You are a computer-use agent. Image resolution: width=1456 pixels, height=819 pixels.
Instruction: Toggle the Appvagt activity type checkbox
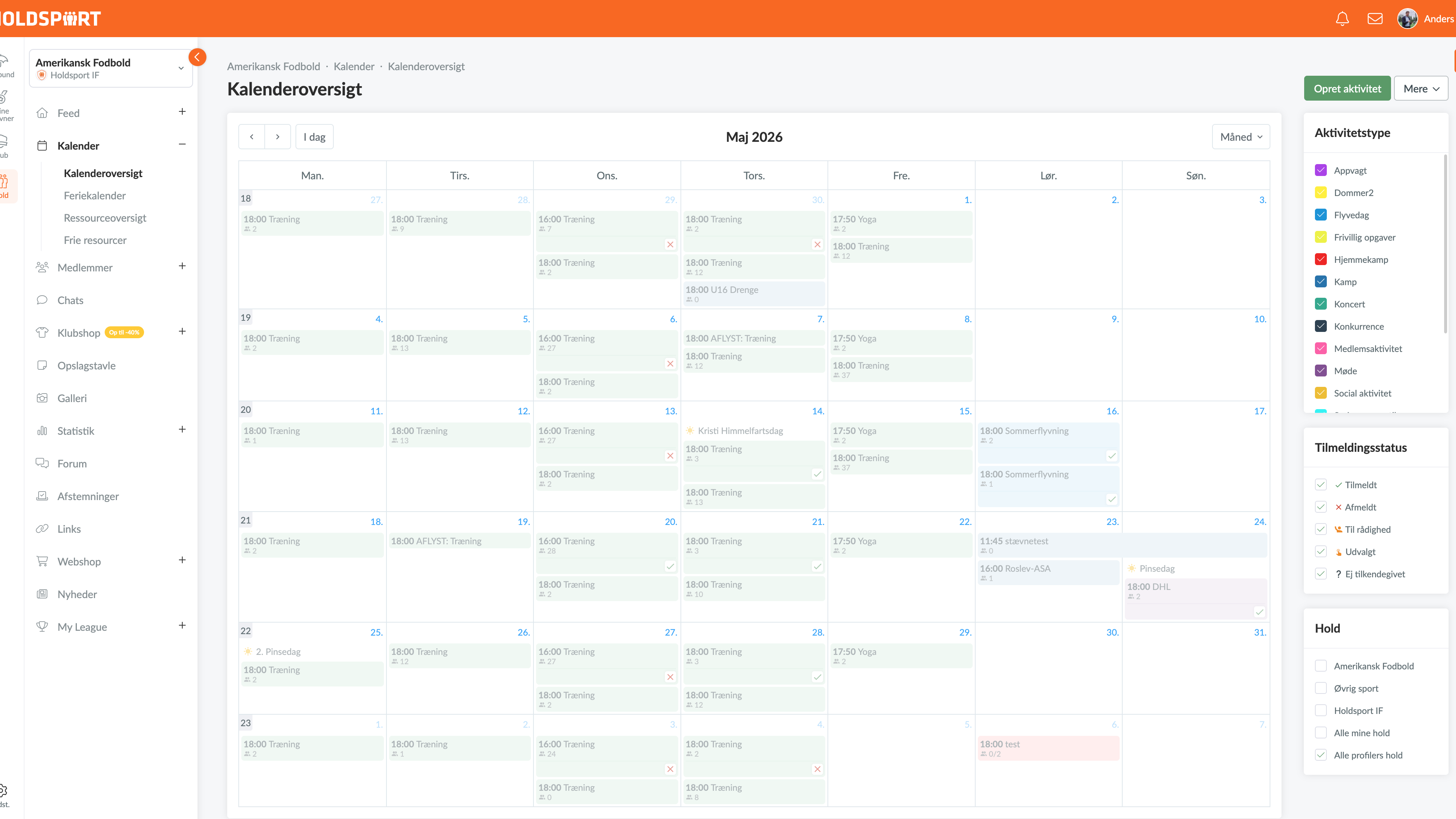(x=1321, y=170)
